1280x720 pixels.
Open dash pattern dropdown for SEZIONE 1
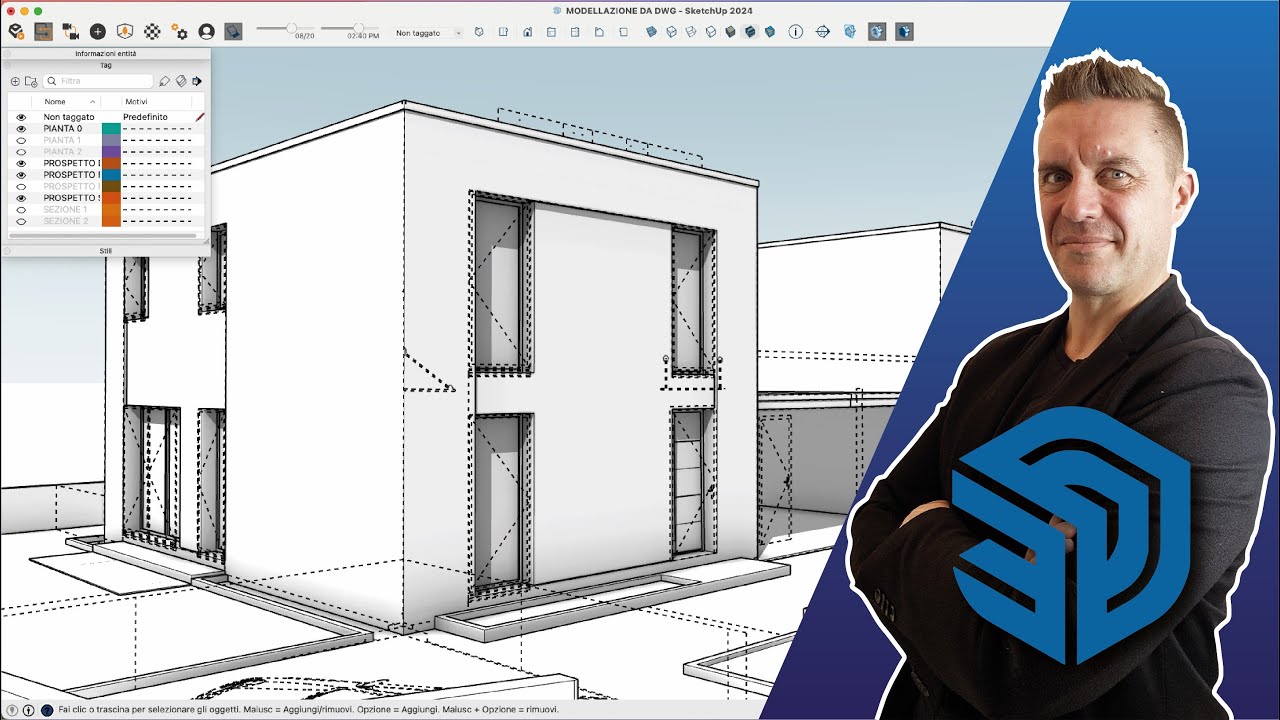[156, 210]
